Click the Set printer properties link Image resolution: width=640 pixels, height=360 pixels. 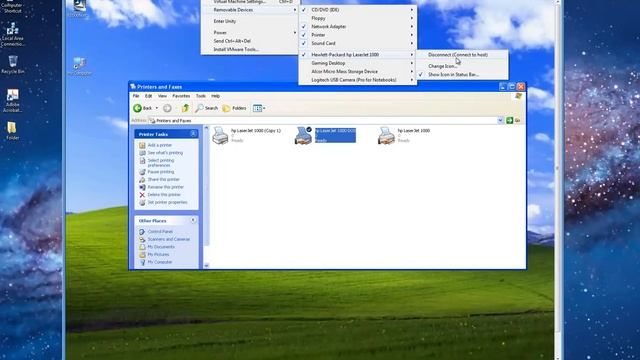click(167, 202)
